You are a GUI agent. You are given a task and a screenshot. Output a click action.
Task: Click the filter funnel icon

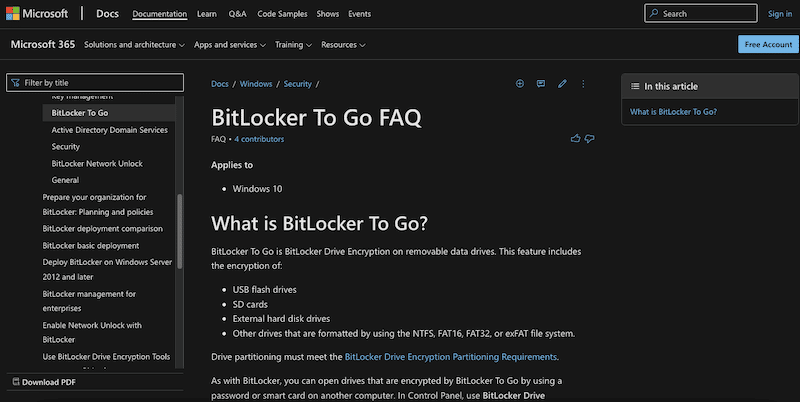pos(15,83)
